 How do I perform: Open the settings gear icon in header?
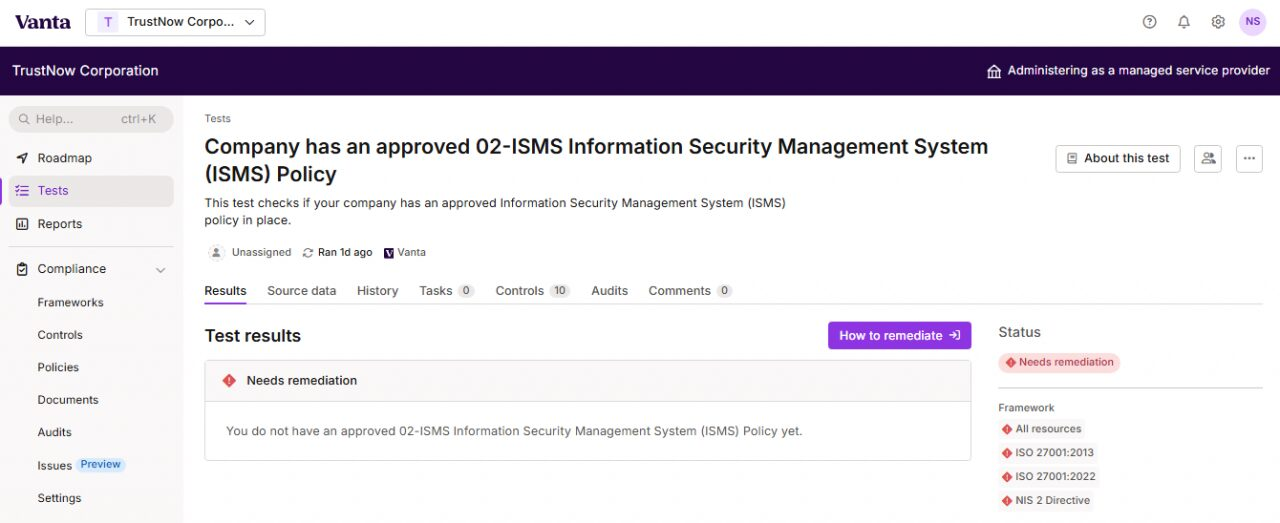1218,22
